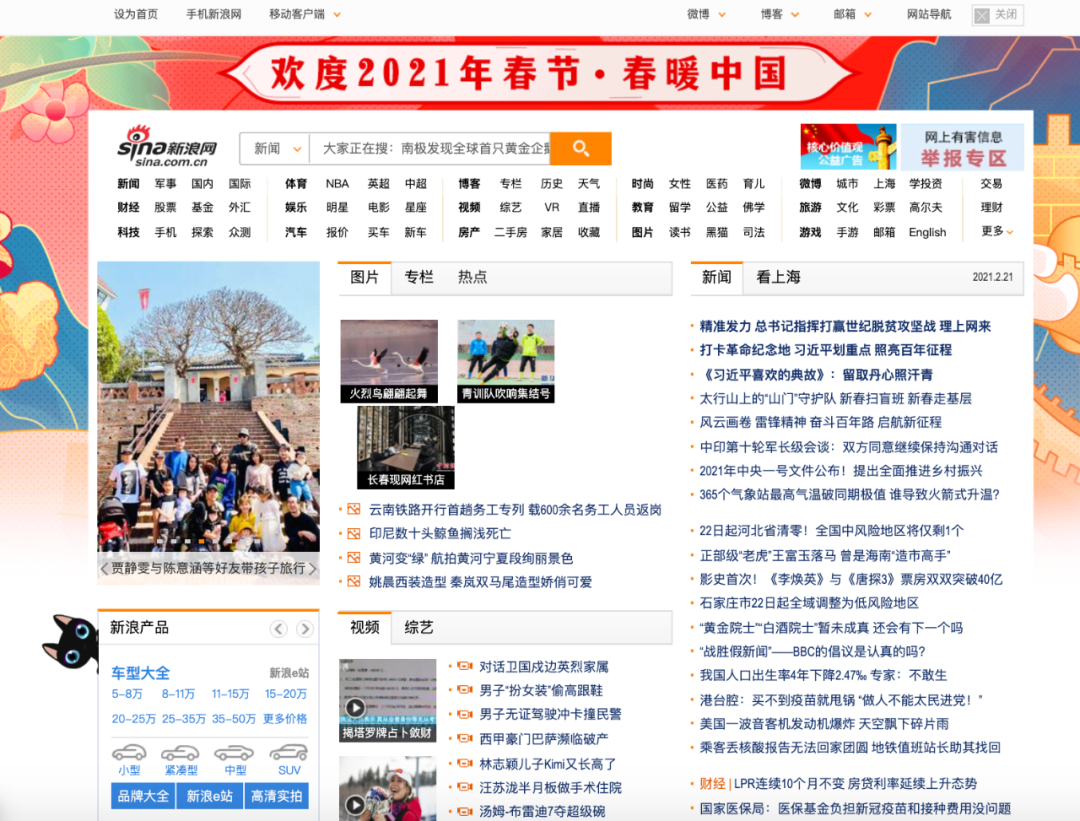Viewport: 1080px width, 821px height.
Task: Select the 5-8万 price range
Action: coord(127,694)
